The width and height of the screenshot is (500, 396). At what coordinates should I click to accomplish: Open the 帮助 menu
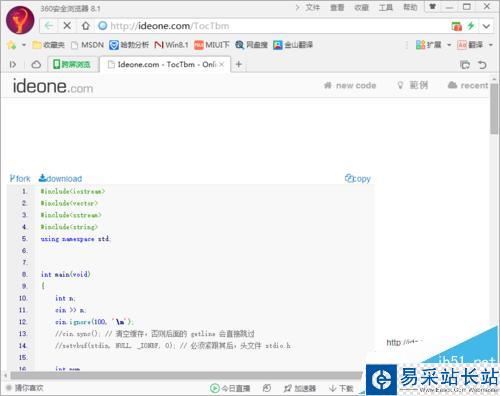click(410, 7)
